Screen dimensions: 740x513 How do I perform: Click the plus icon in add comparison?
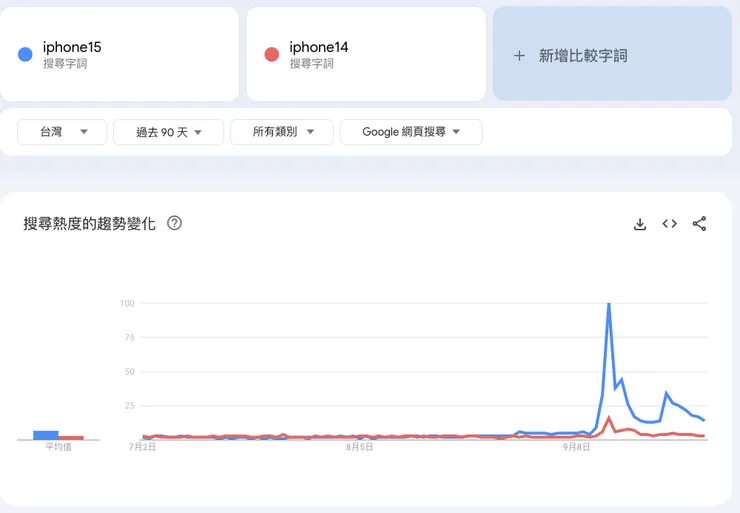pos(519,56)
